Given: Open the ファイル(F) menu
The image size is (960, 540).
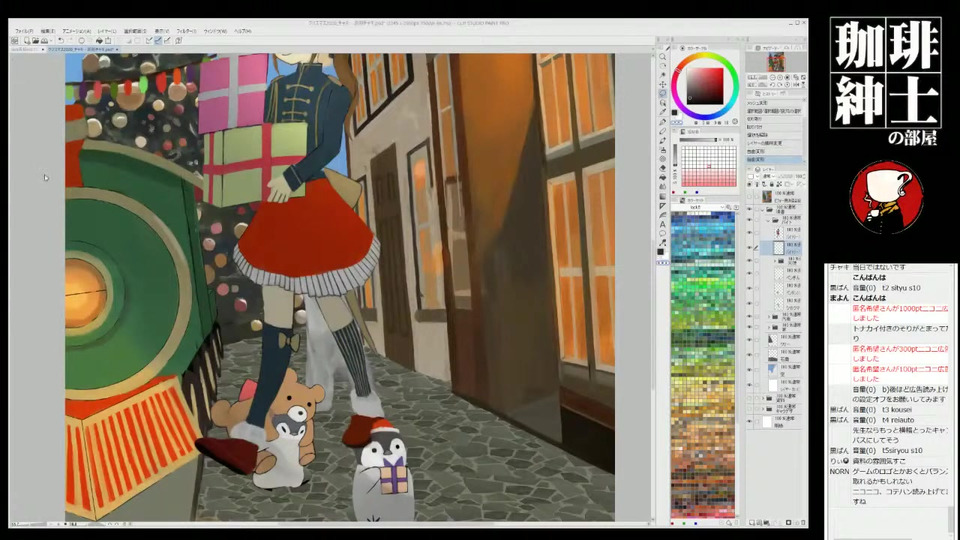Looking at the screenshot, I should pos(24,31).
